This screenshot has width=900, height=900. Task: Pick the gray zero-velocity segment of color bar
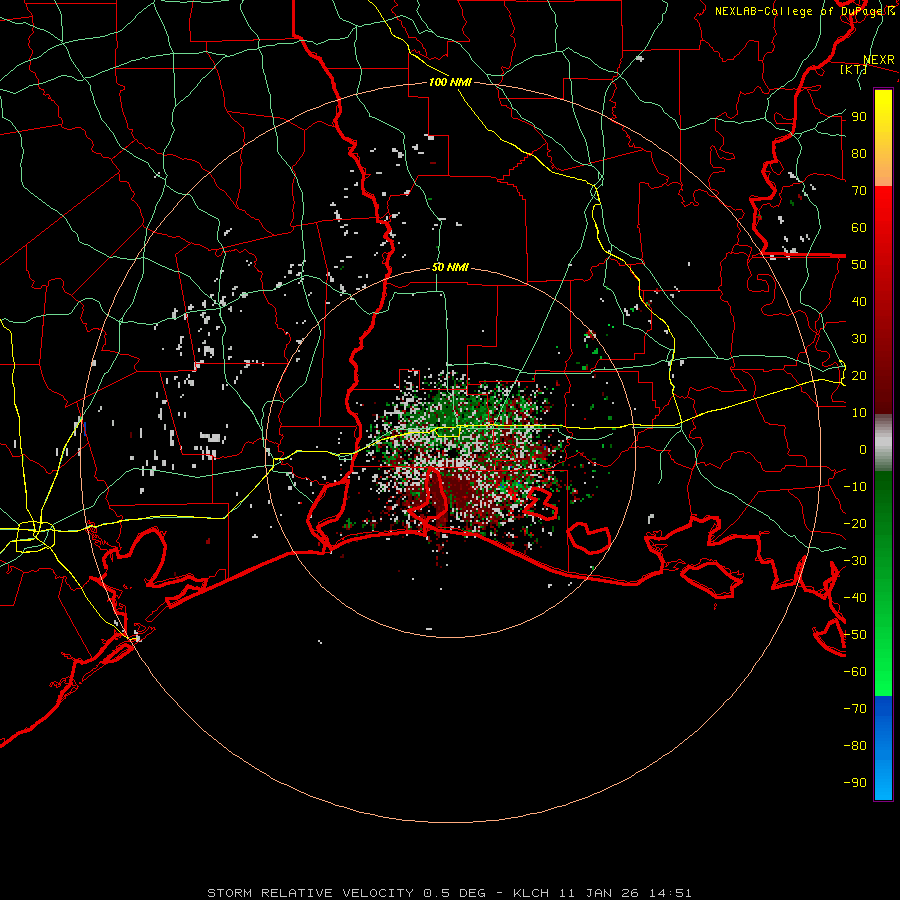(x=883, y=443)
